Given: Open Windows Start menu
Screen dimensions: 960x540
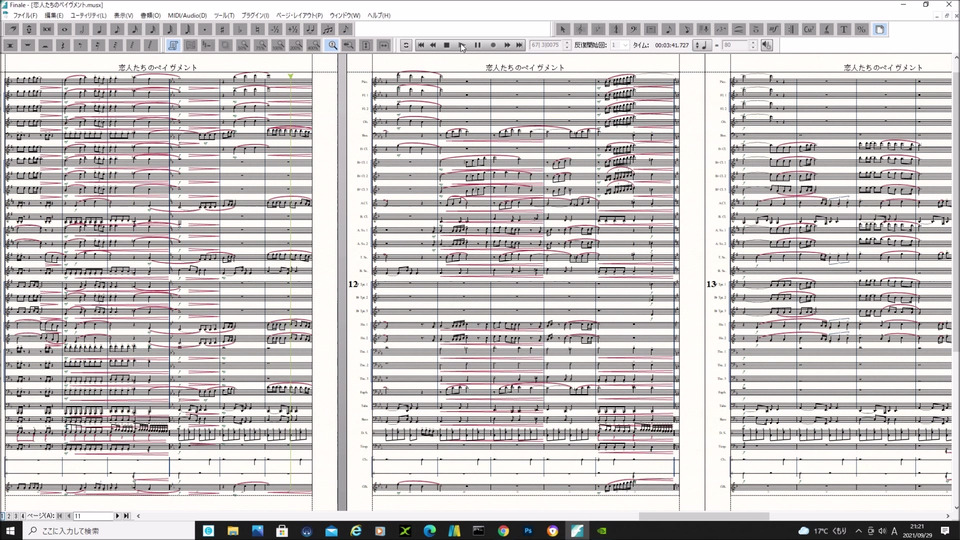Looking at the screenshot, I should (10, 531).
